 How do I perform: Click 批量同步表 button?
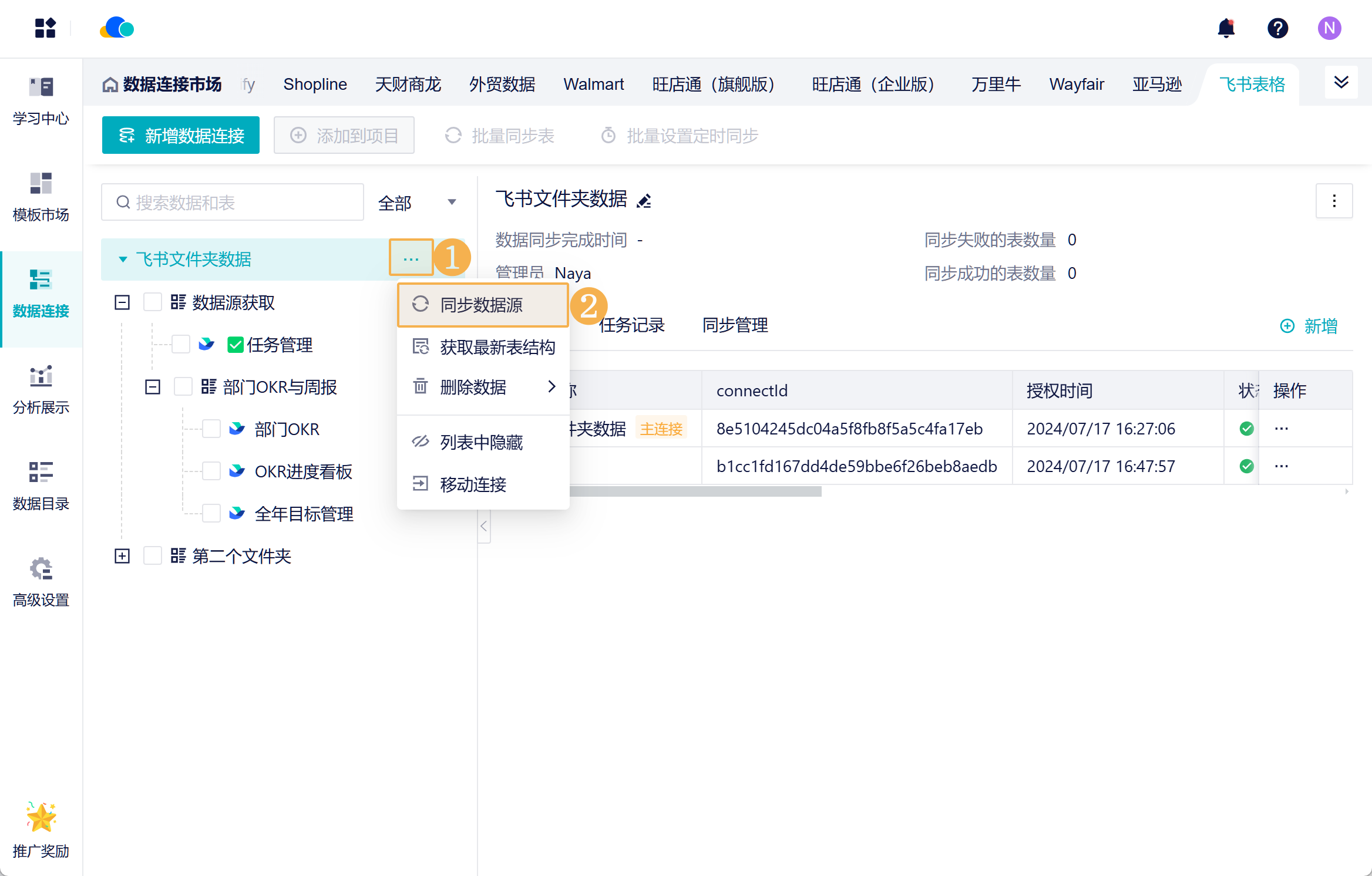(500, 136)
